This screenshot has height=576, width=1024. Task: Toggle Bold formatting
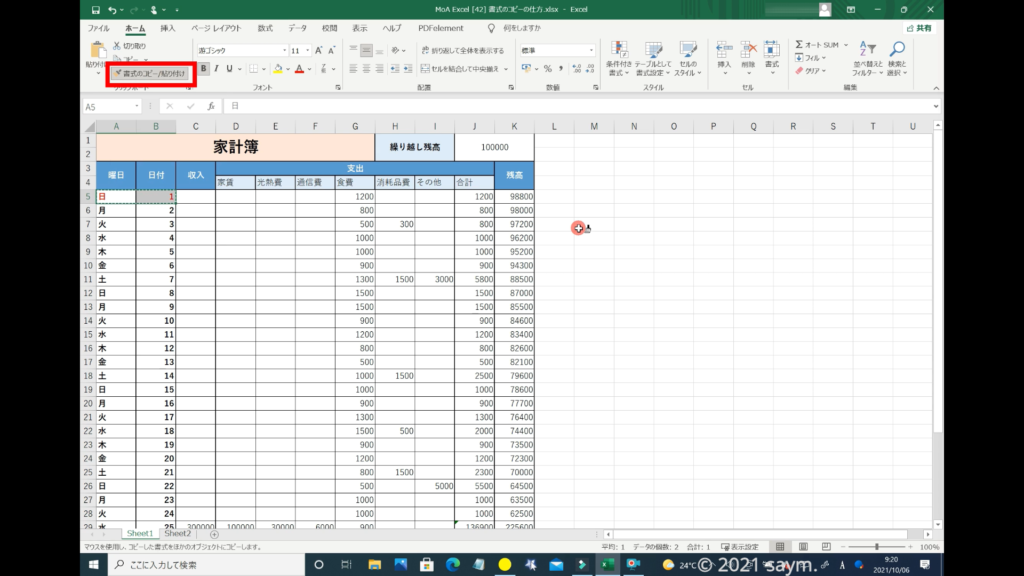[204, 69]
